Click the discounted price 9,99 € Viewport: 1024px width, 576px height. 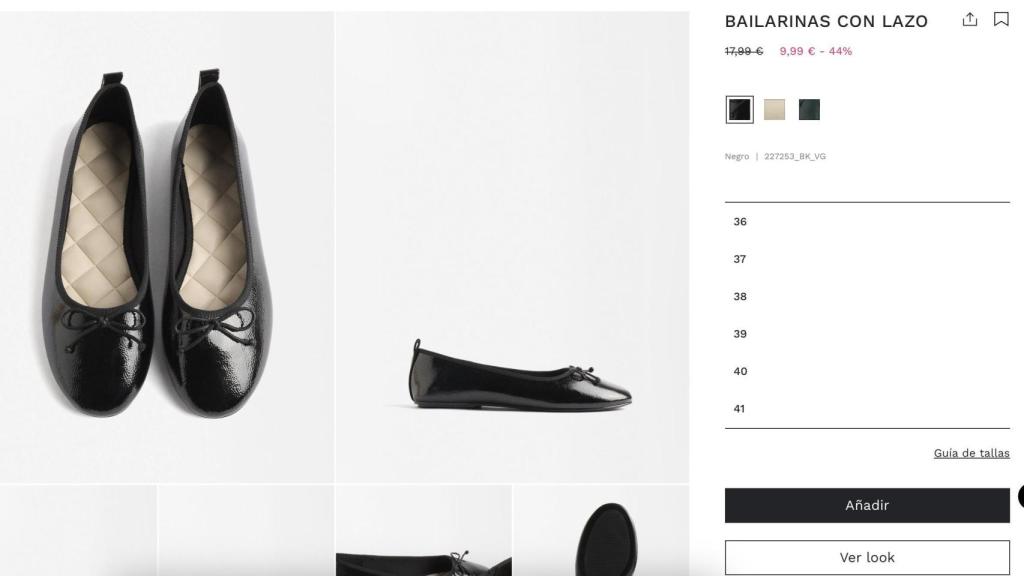[x=795, y=50]
